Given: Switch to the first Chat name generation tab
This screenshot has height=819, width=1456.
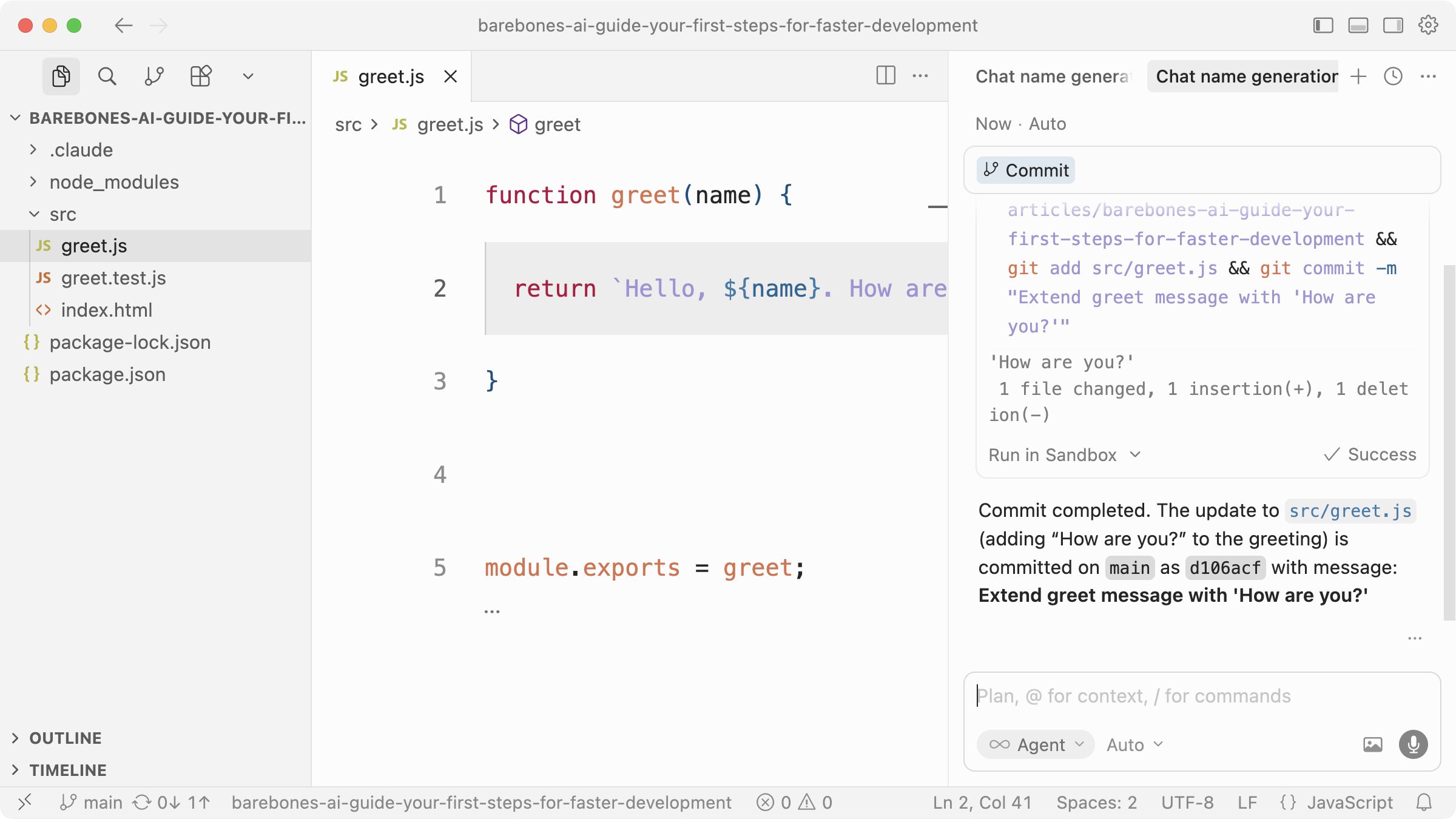Looking at the screenshot, I should (x=1052, y=76).
